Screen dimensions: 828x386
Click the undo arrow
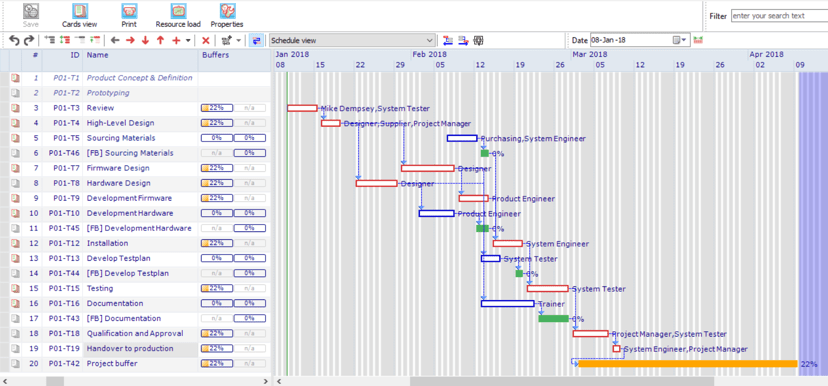pos(15,40)
